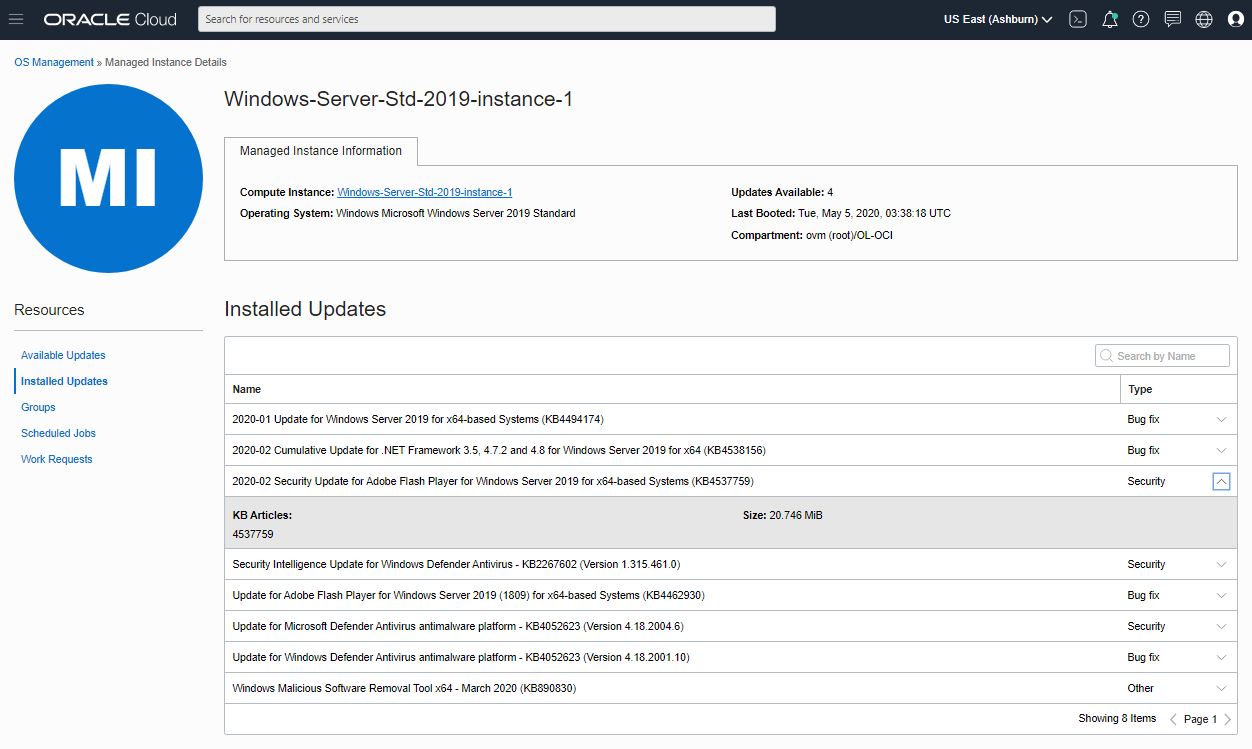1252x749 pixels.
Task: Open the help question mark menu
Action: coord(1141,18)
